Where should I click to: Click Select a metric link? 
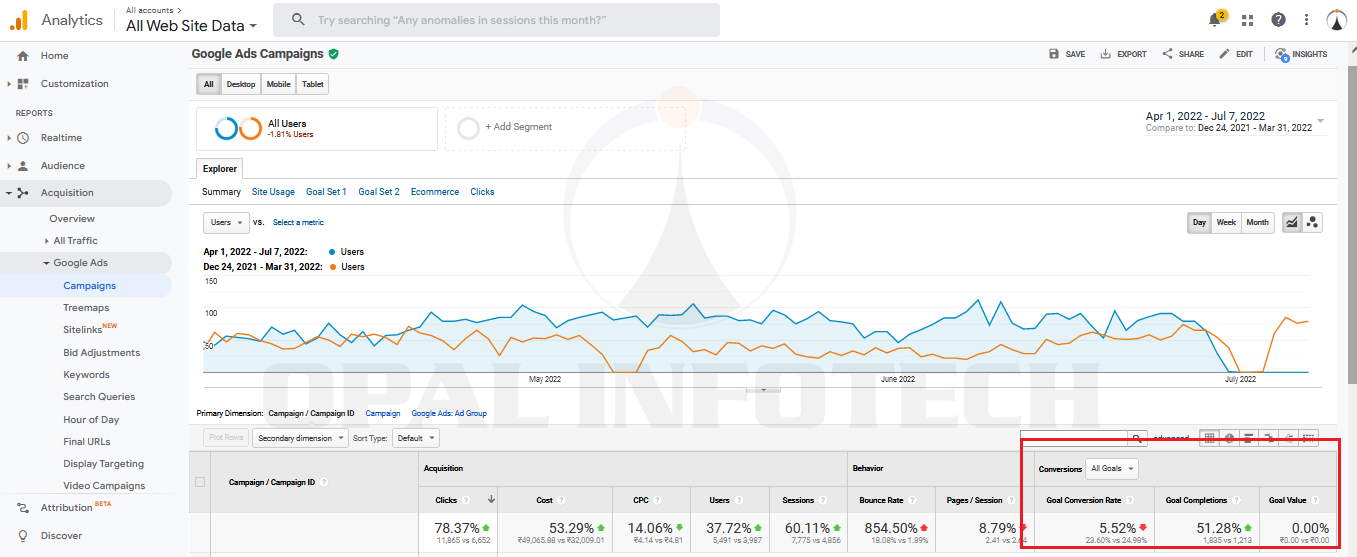point(298,222)
